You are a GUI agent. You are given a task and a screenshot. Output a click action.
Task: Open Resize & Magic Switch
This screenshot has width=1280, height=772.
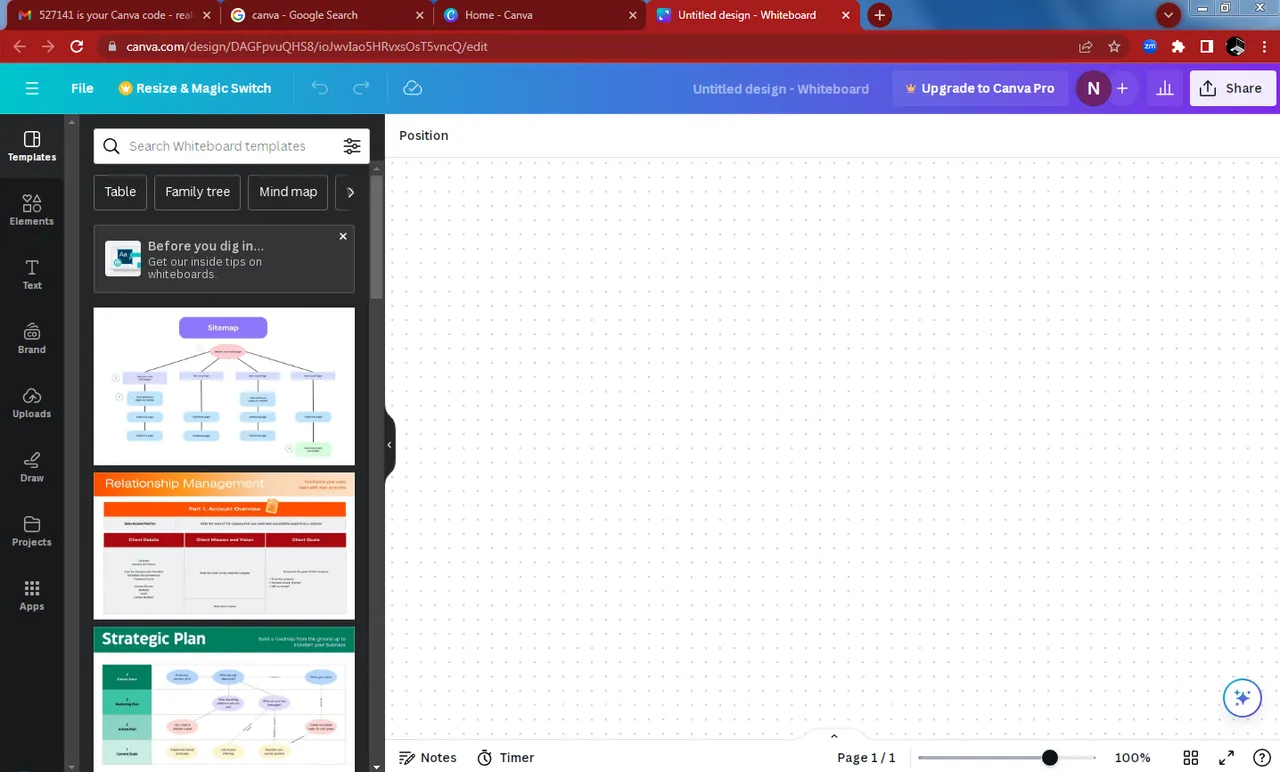[x=195, y=88]
